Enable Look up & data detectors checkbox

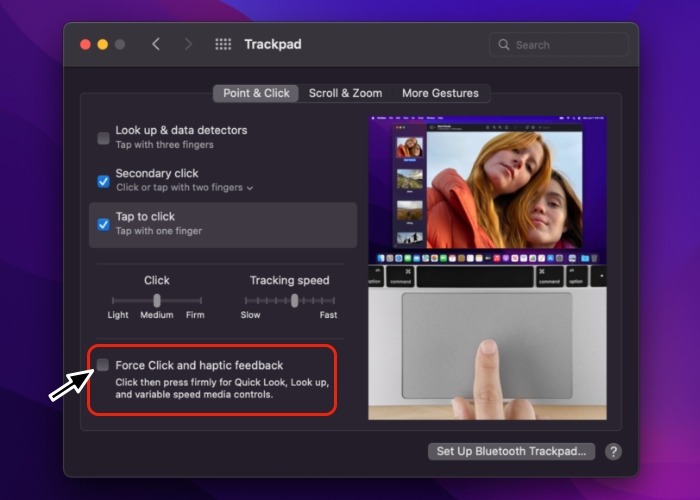tap(103, 138)
